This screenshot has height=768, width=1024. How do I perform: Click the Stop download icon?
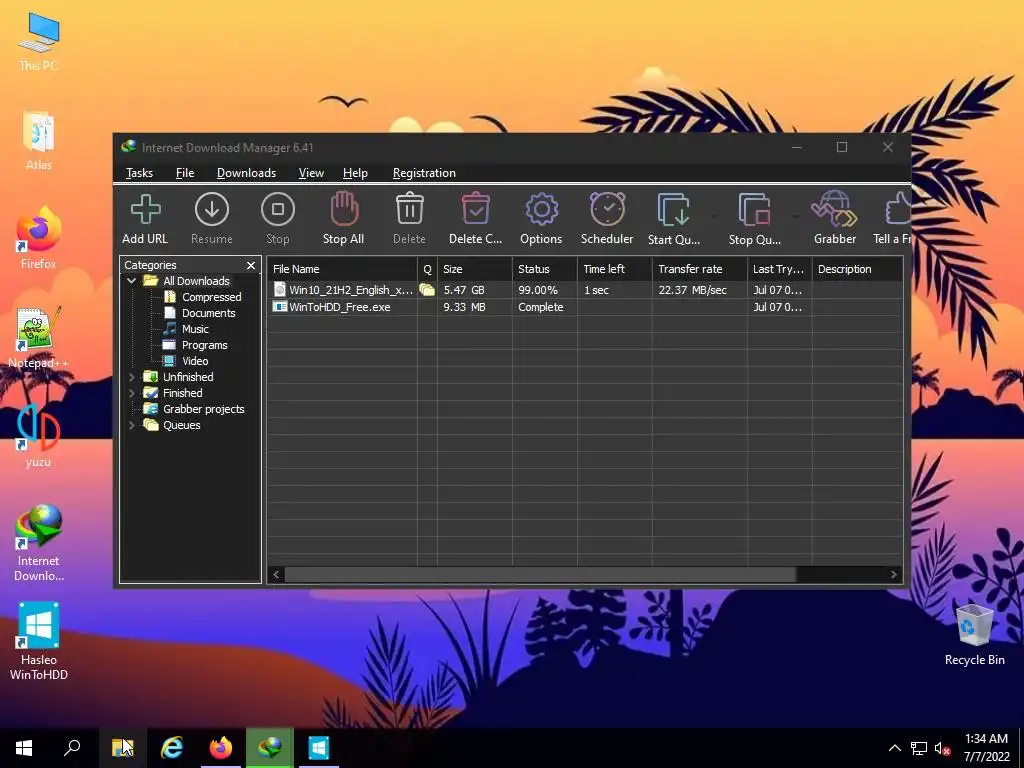(278, 210)
